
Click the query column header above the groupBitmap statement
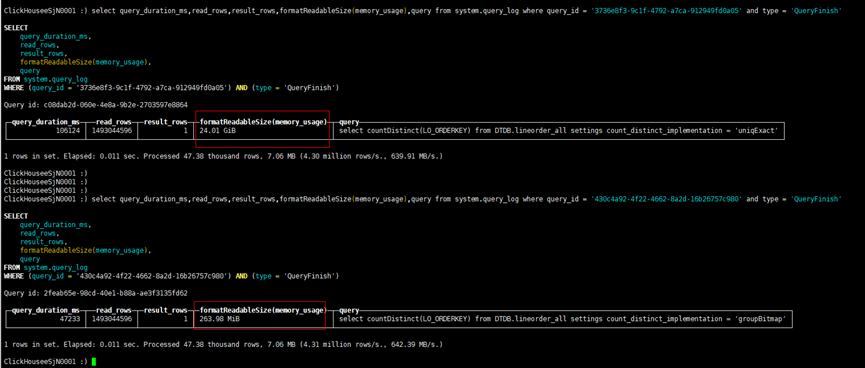(x=349, y=310)
